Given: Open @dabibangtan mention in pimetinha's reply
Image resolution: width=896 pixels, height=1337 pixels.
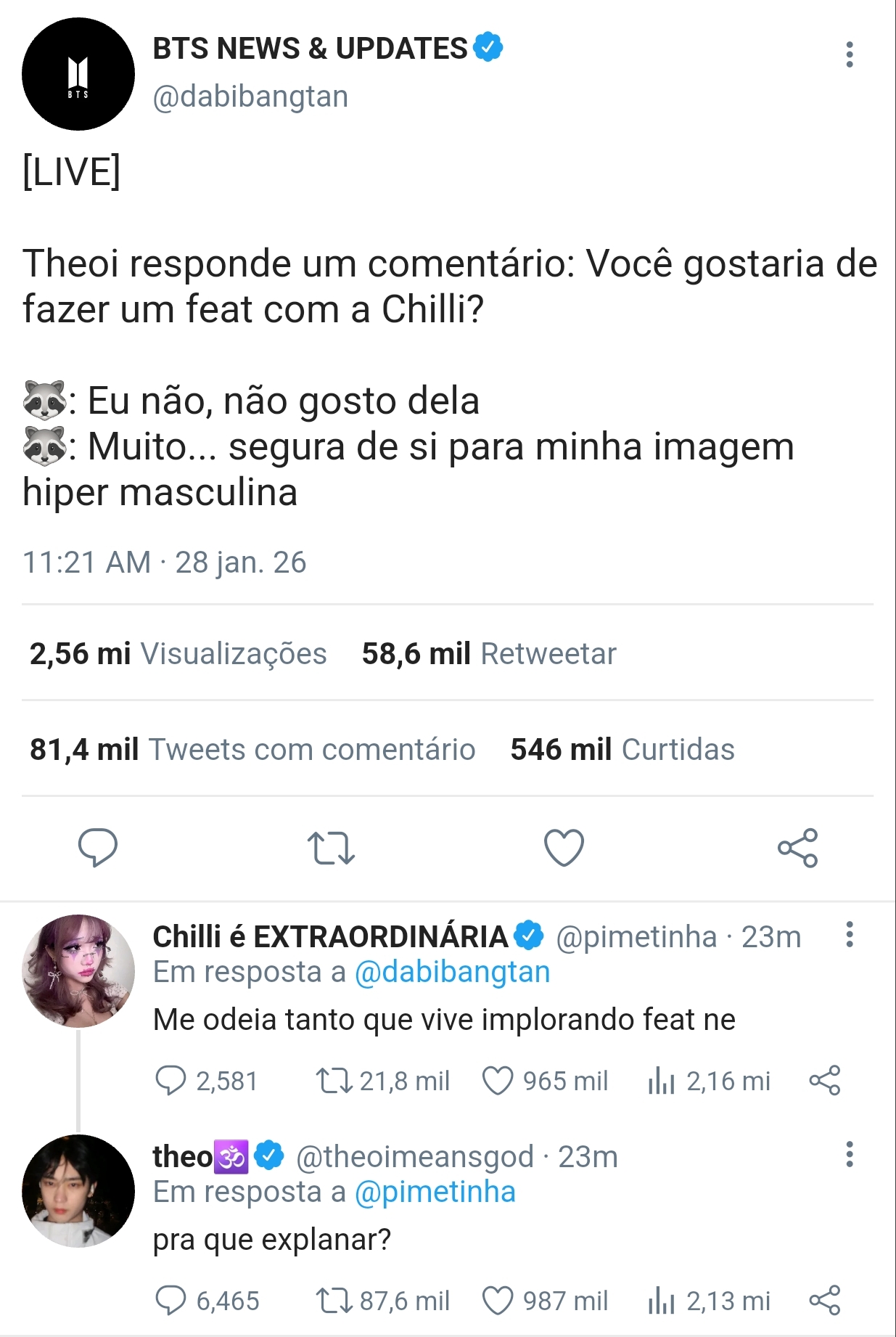Looking at the screenshot, I should pyautogui.click(x=452, y=973).
